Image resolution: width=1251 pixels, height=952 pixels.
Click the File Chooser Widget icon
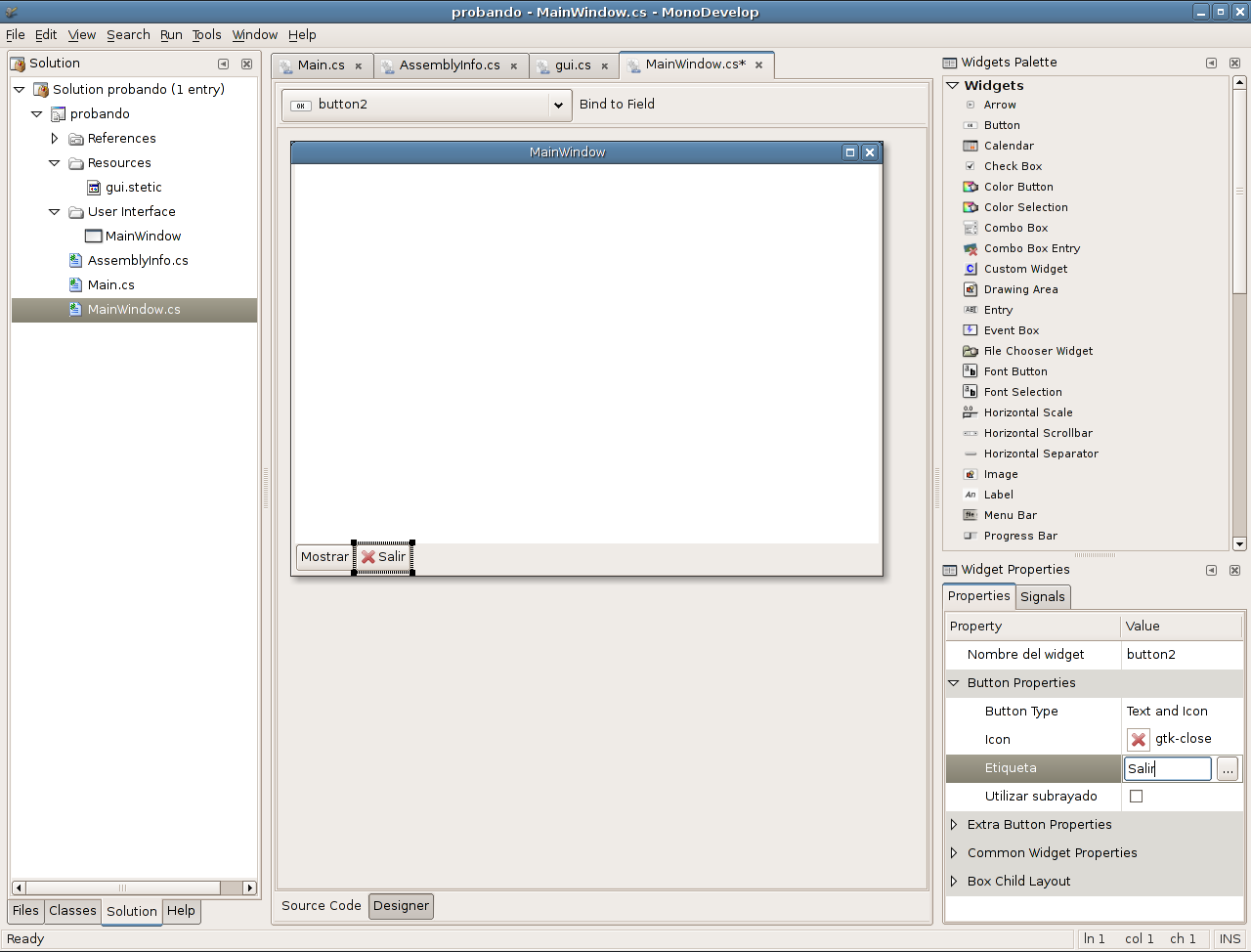coord(971,351)
